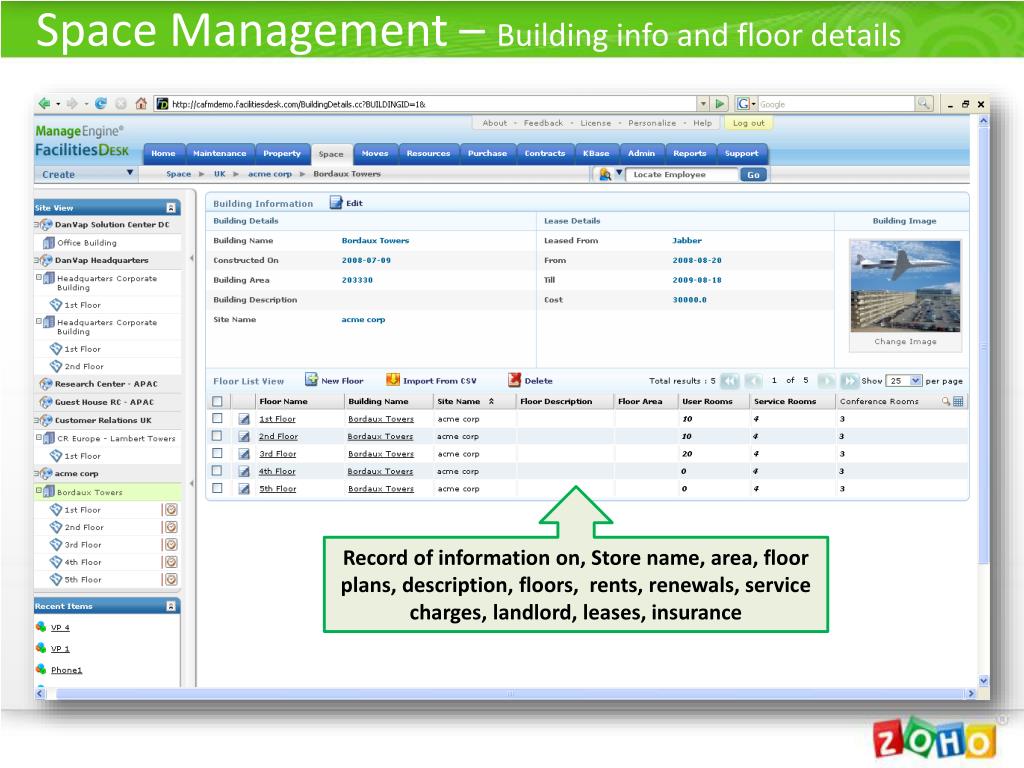This screenshot has height=768, width=1024.
Task: Check the 5th Floor row checkbox
Action: coord(217,488)
